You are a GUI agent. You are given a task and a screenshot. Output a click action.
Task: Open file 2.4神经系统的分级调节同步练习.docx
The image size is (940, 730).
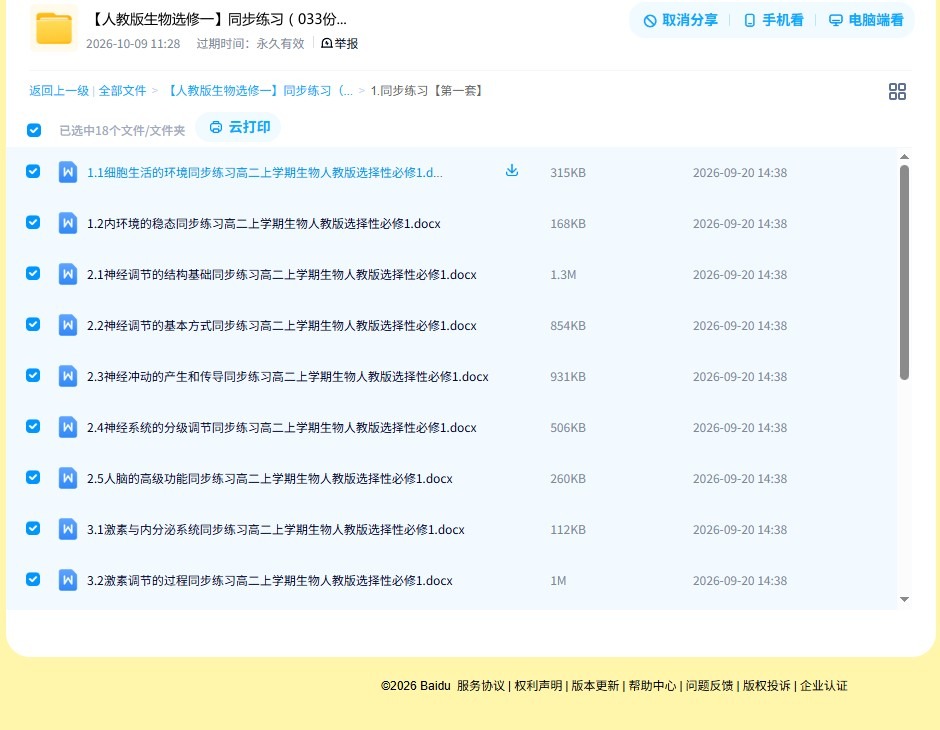tap(281, 427)
